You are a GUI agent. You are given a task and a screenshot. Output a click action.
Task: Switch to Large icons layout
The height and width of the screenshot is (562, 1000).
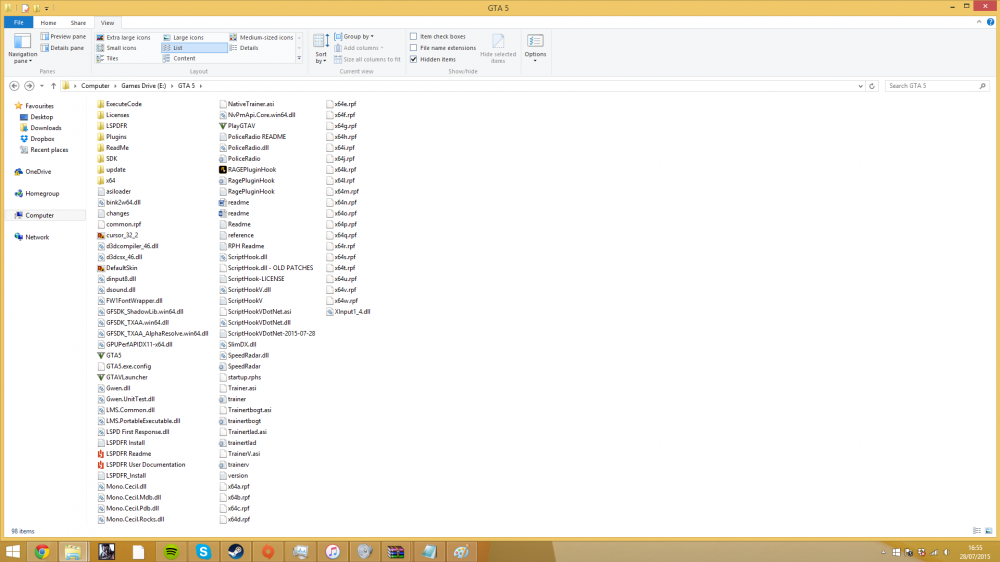tap(184, 38)
